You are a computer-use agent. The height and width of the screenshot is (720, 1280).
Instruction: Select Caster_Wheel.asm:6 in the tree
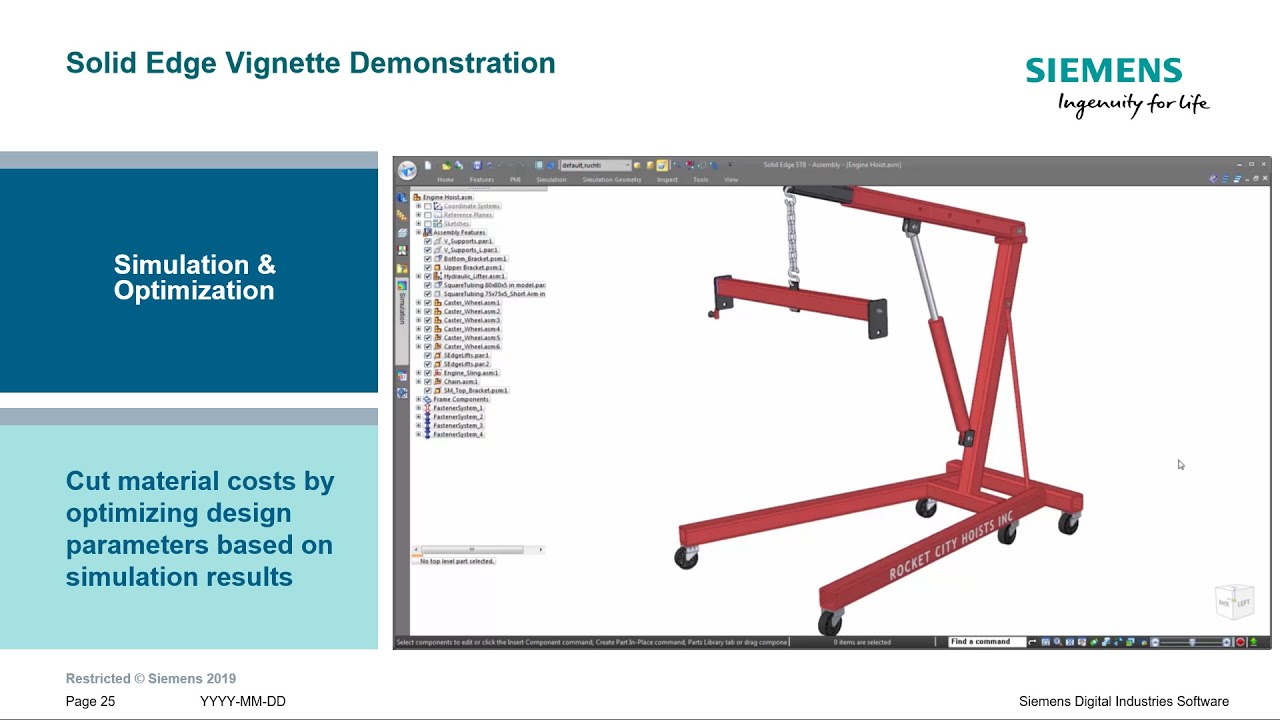coord(472,346)
